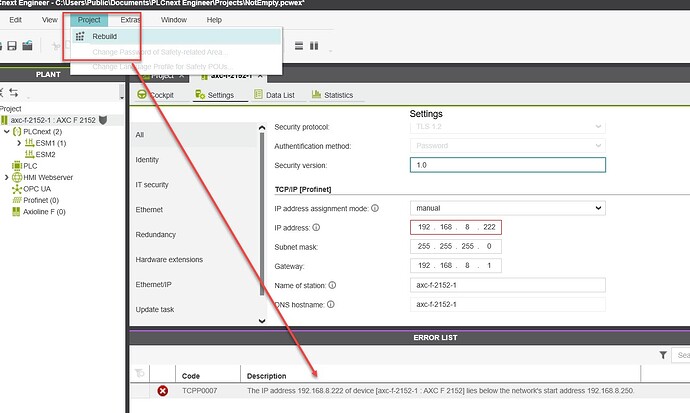This screenshot has width=690, height=413.
Task: Click the shield icon beside axc-f-2152-1 node
Action: click(x=103, y=120)
